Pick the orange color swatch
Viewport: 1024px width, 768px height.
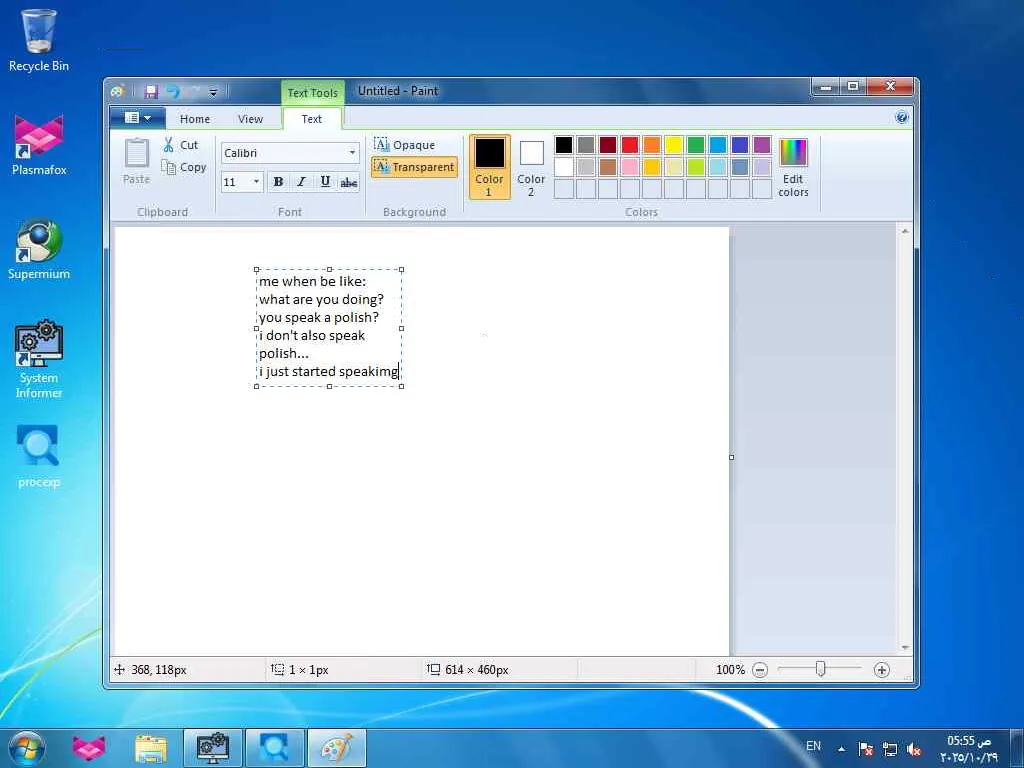click(x=652, y=144)
